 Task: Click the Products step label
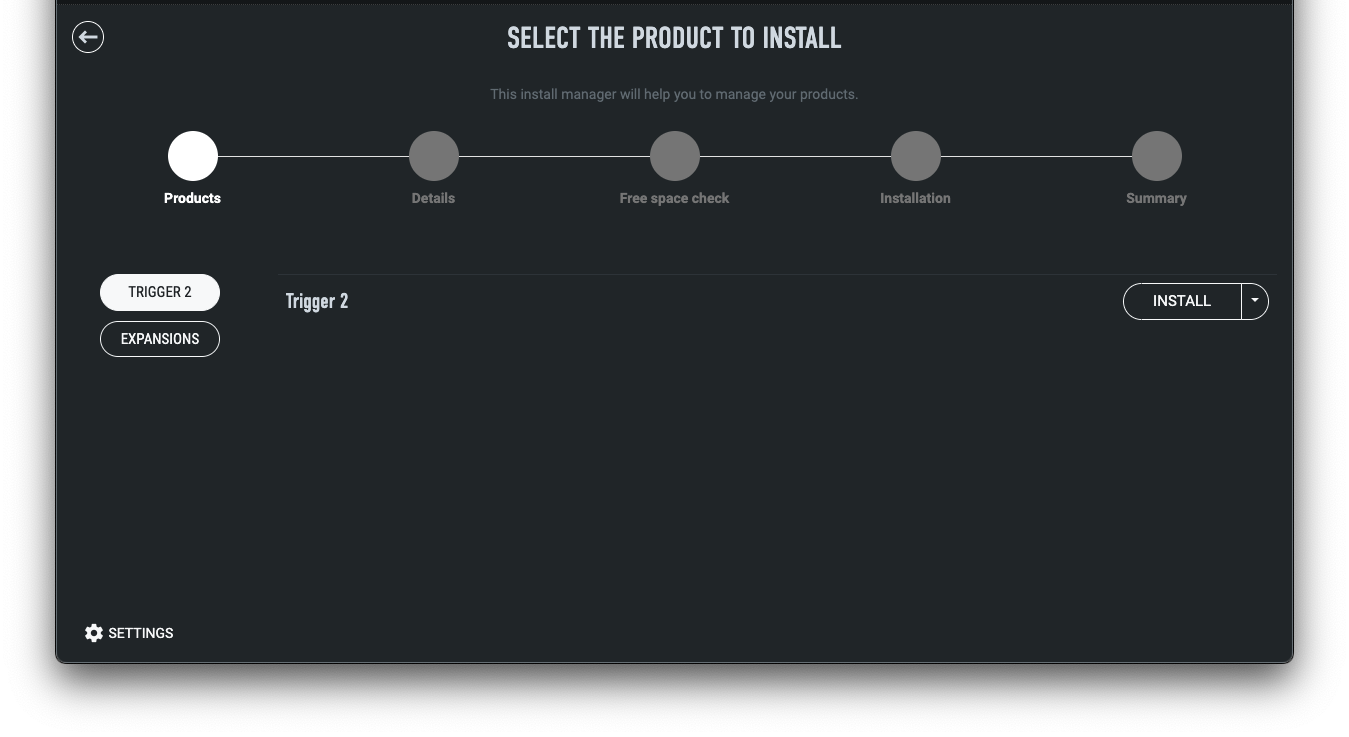(x=193, y=198)
